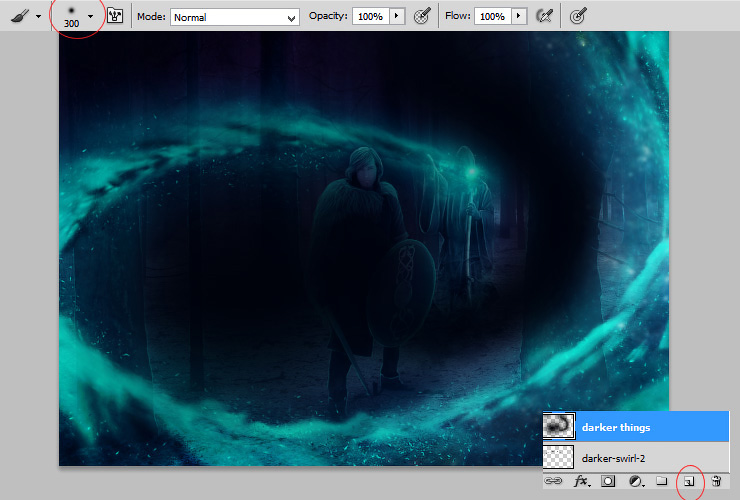
Task: Click the brush size 300 preview
Action: point(72,17)
